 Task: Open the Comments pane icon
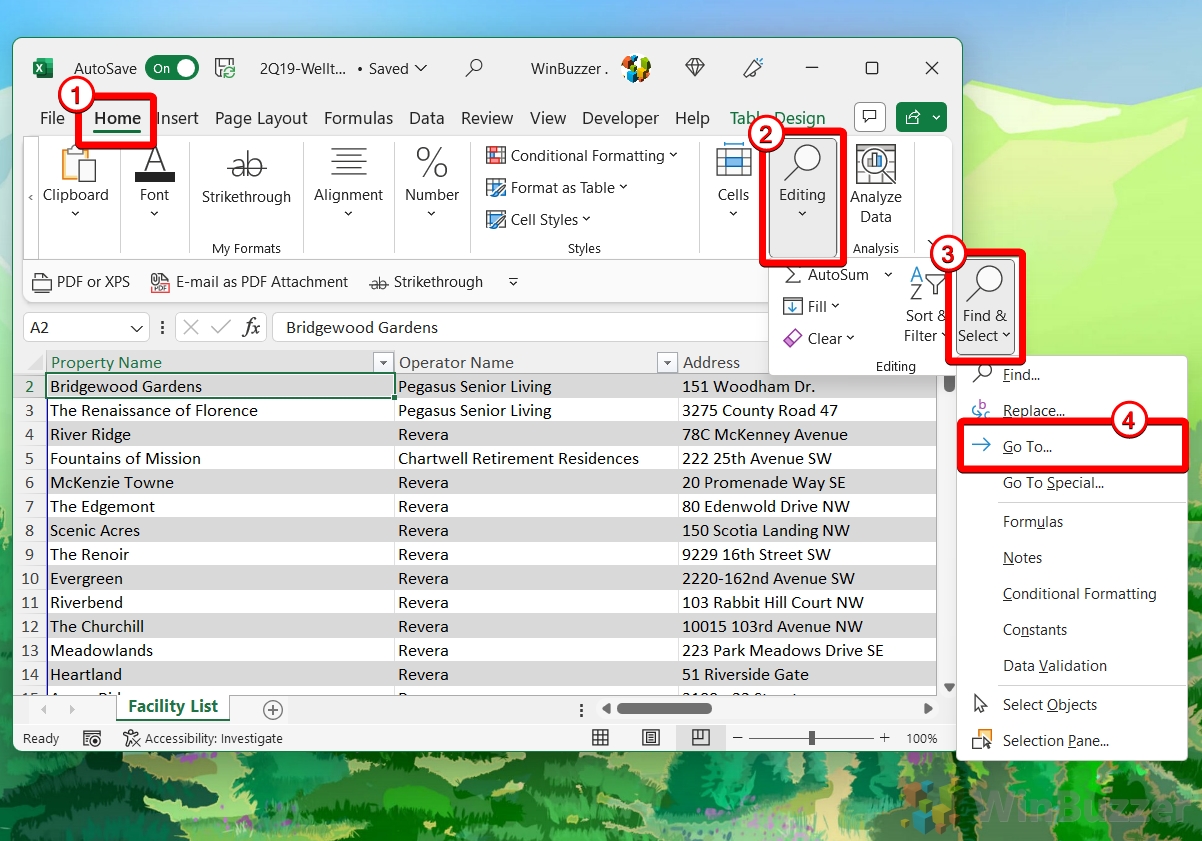click(x=869, y=118)
